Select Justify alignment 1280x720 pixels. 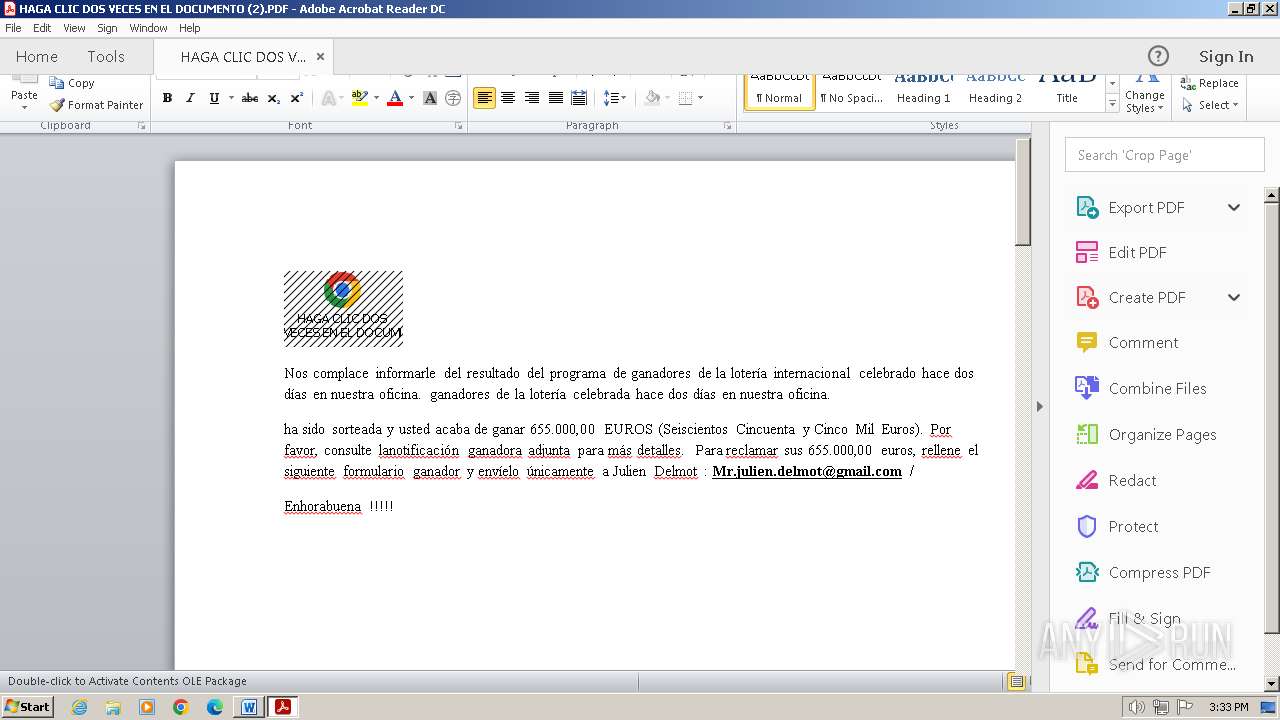coord(556,98)
